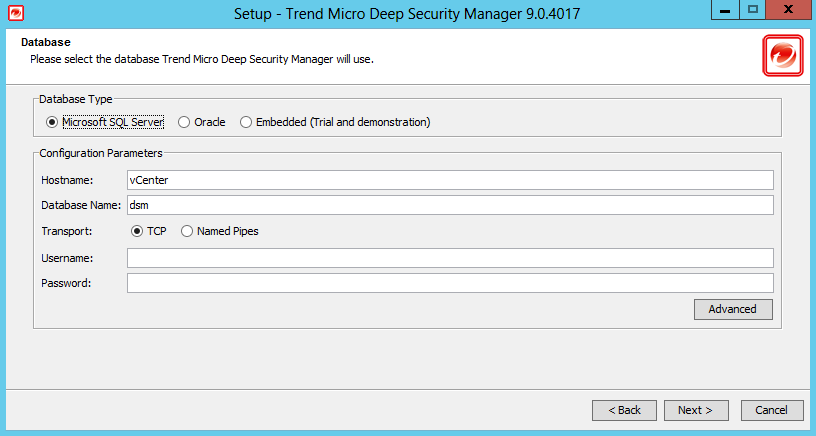Click the Database Name field

coord(450,205)
